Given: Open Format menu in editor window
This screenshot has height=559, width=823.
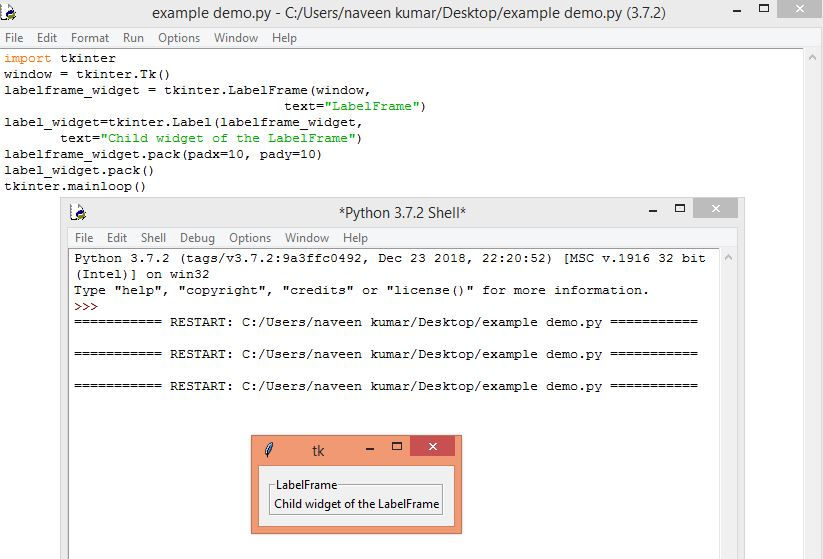Looking at the screenshot, I should click(x=90, y=38).
